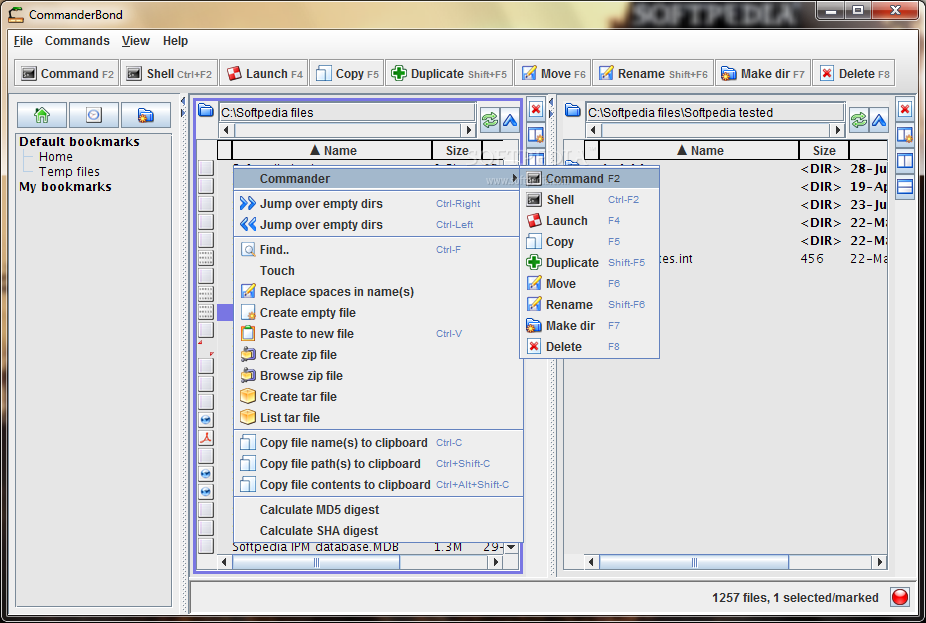The height and width of the screenshot is (623, 926).
Task: Choose Copy file name(s) to clipboard
Action: [x=378, y=443]
